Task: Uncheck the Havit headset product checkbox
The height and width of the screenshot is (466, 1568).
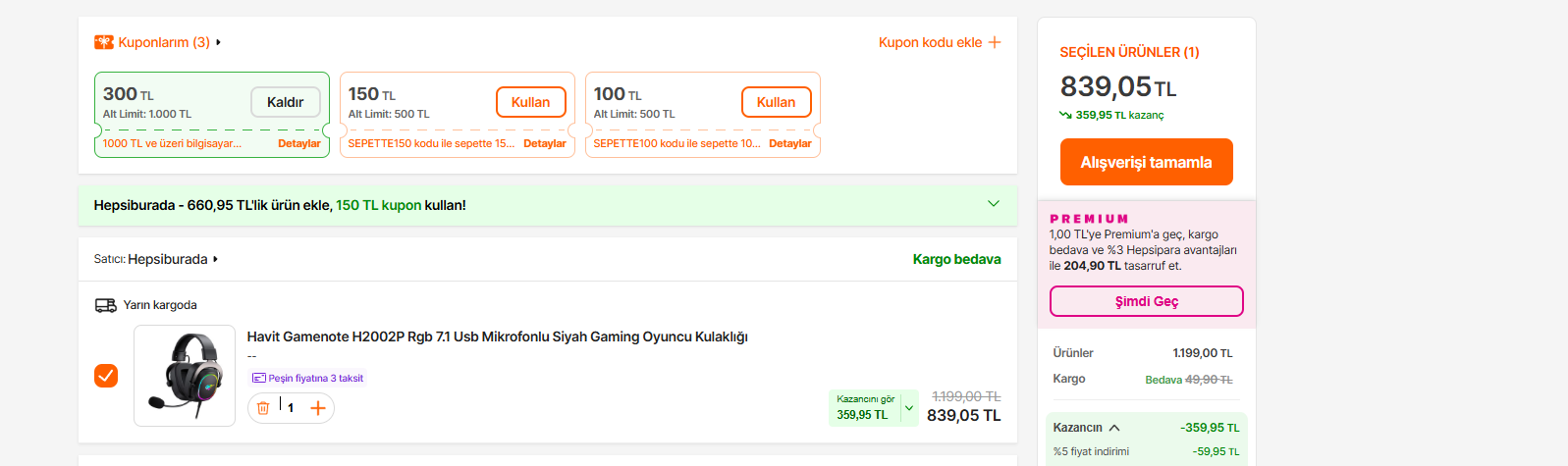Action: [x=106, y=376]
